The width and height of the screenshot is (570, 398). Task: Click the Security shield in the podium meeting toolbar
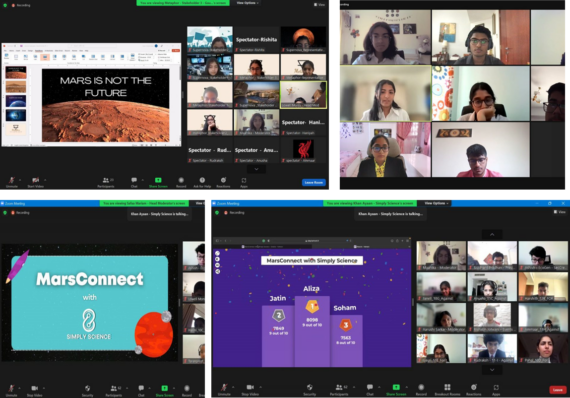309,390
